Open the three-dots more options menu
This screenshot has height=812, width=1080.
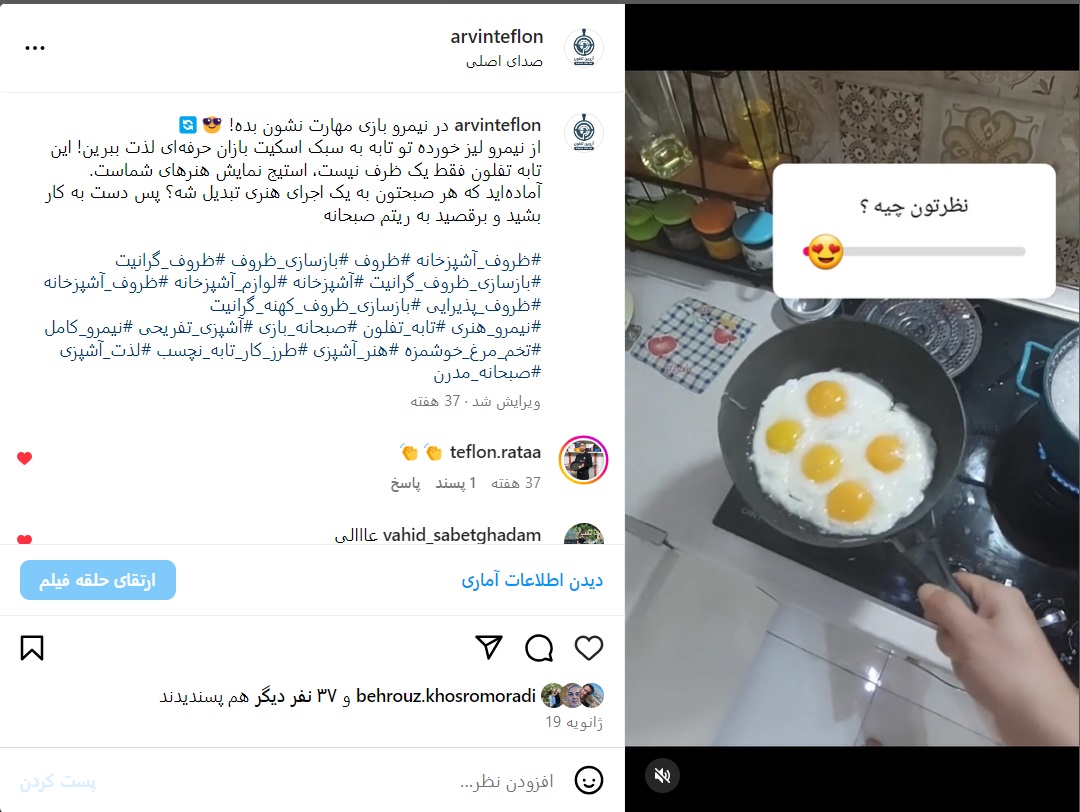(34, 48)
